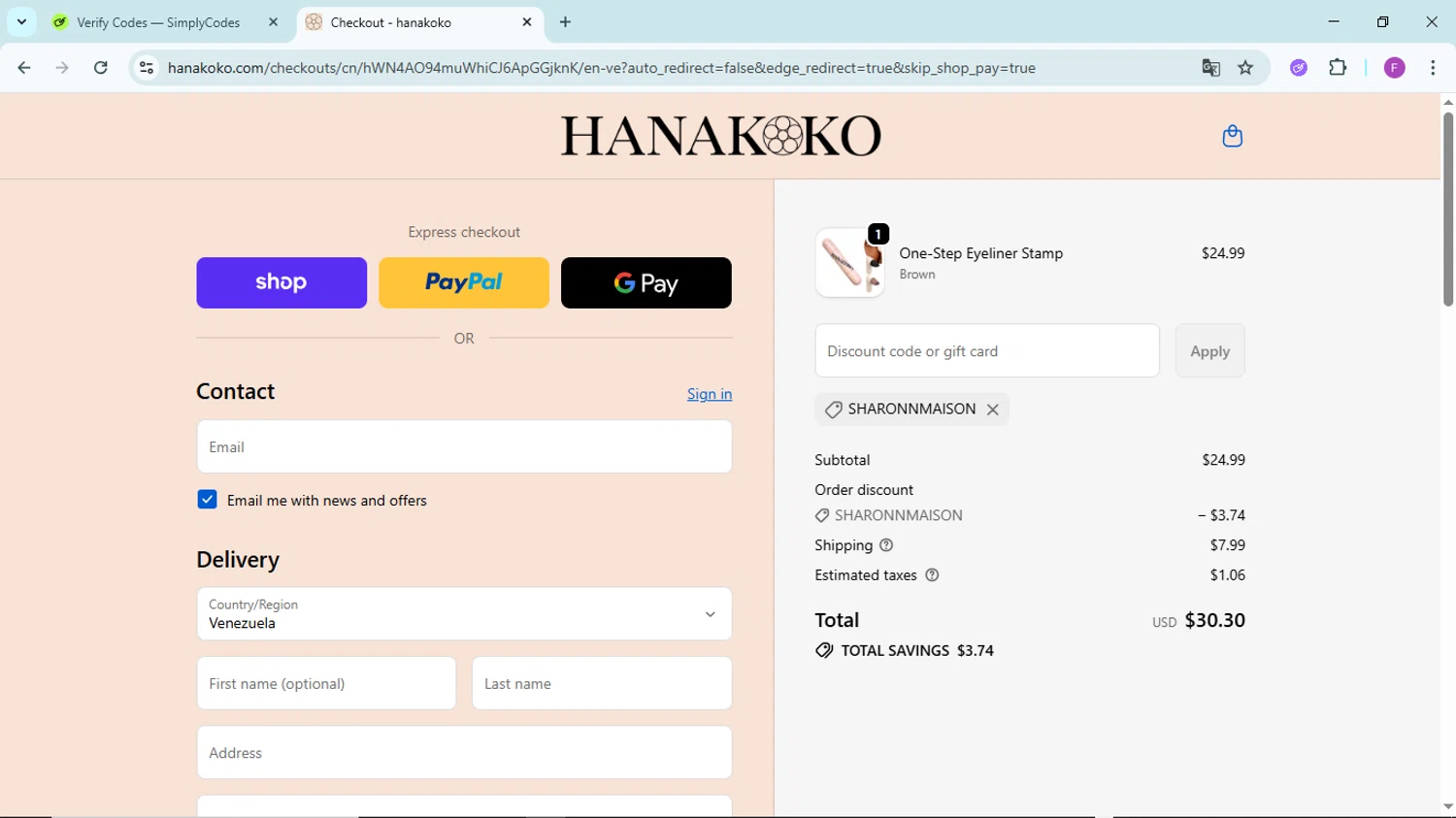Image resolution: width=1456 pixels, height=818 pixels.
Task: Open the browser extensions puzzle icon
Action: pyautogui.click(x=1338, y=68)
